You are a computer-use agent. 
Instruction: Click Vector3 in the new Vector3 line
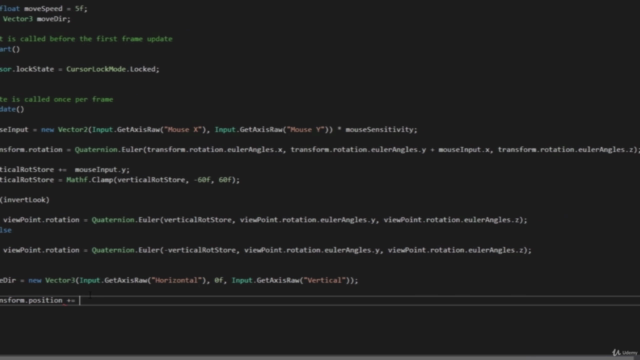60,280
